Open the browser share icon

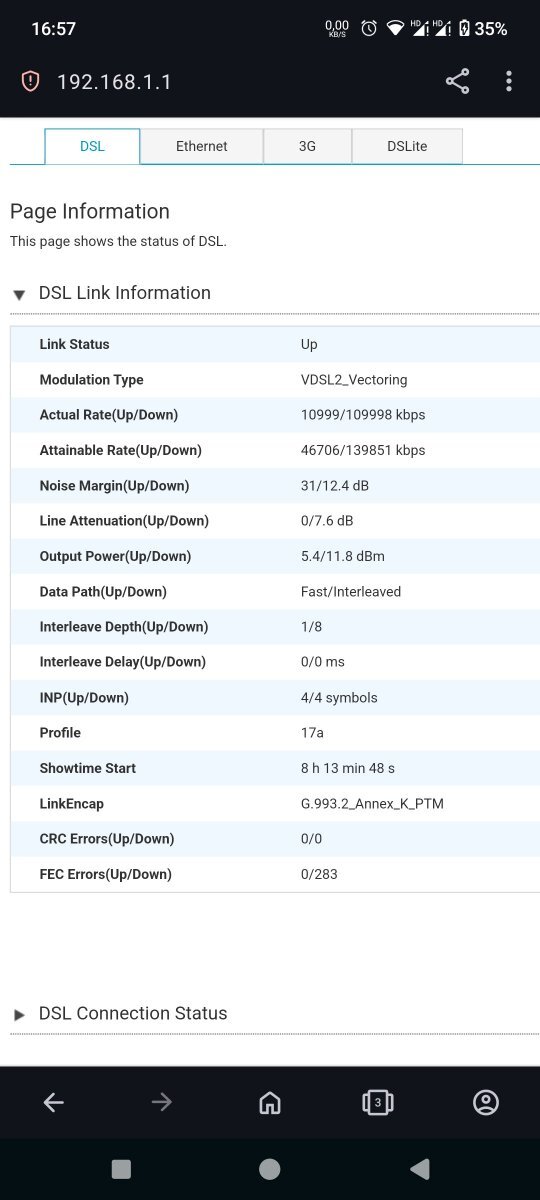[457, 82]
